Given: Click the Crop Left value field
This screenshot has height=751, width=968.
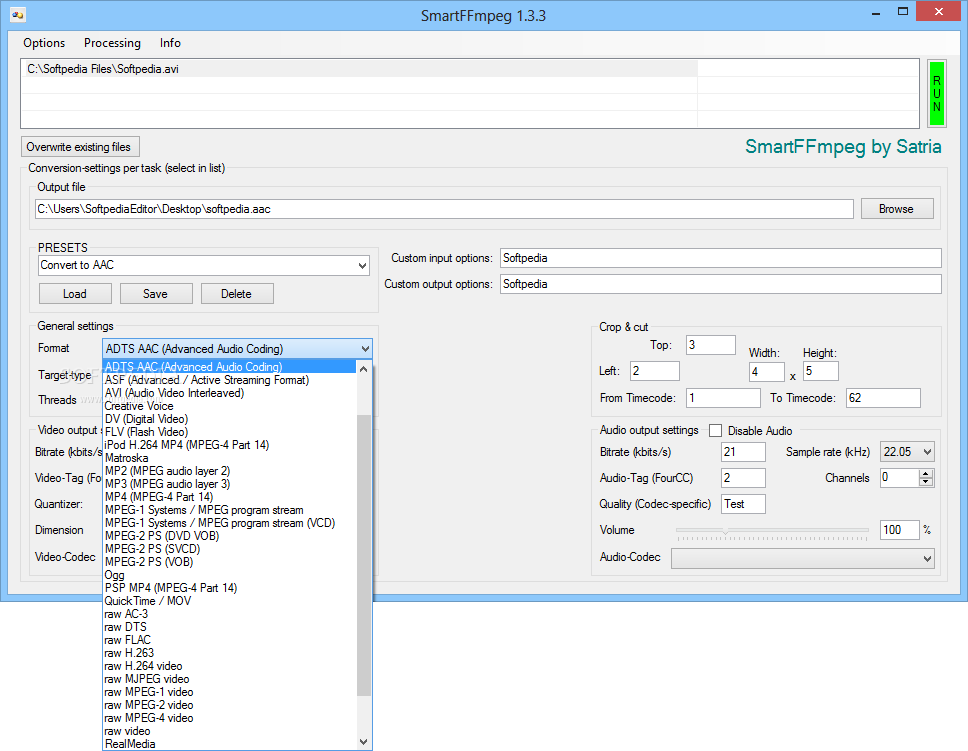Looking at the screenshot, I should 654,371.
